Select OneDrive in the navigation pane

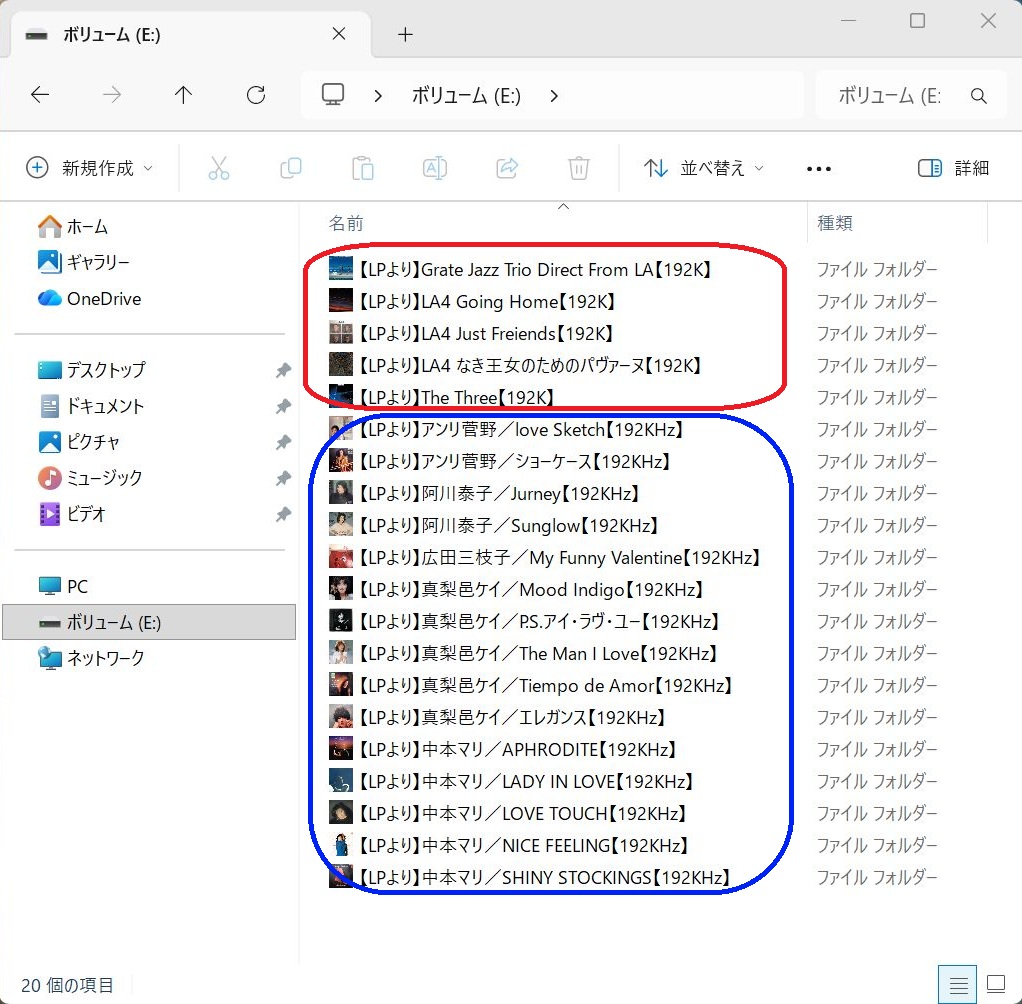coord(103,298)
